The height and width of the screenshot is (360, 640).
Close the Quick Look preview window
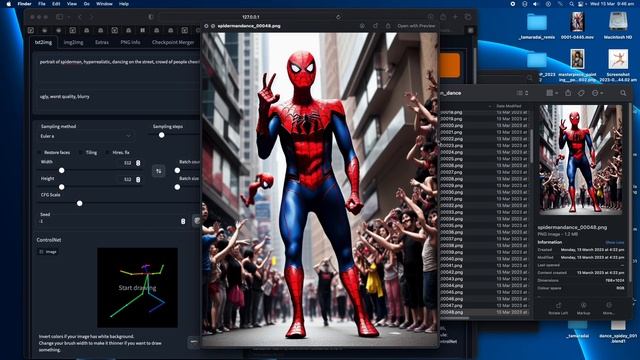click(207, 26)
